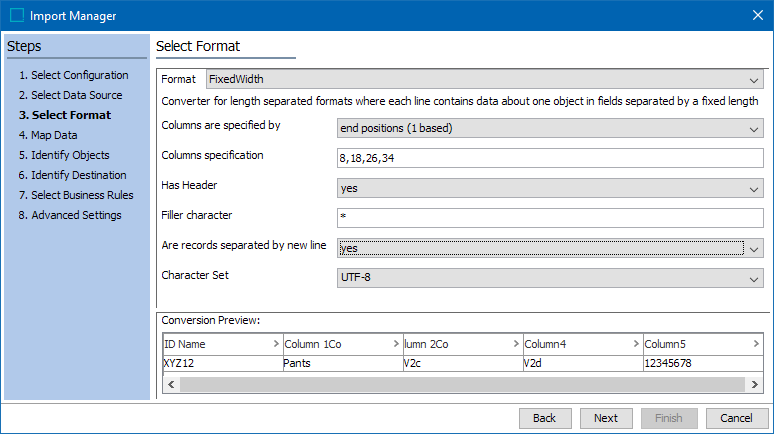Image resolution: width=774 pixels, height=434 pixels.
Task: Expand 'Are records separated by new line' dropdown
Action: (754, 248)
